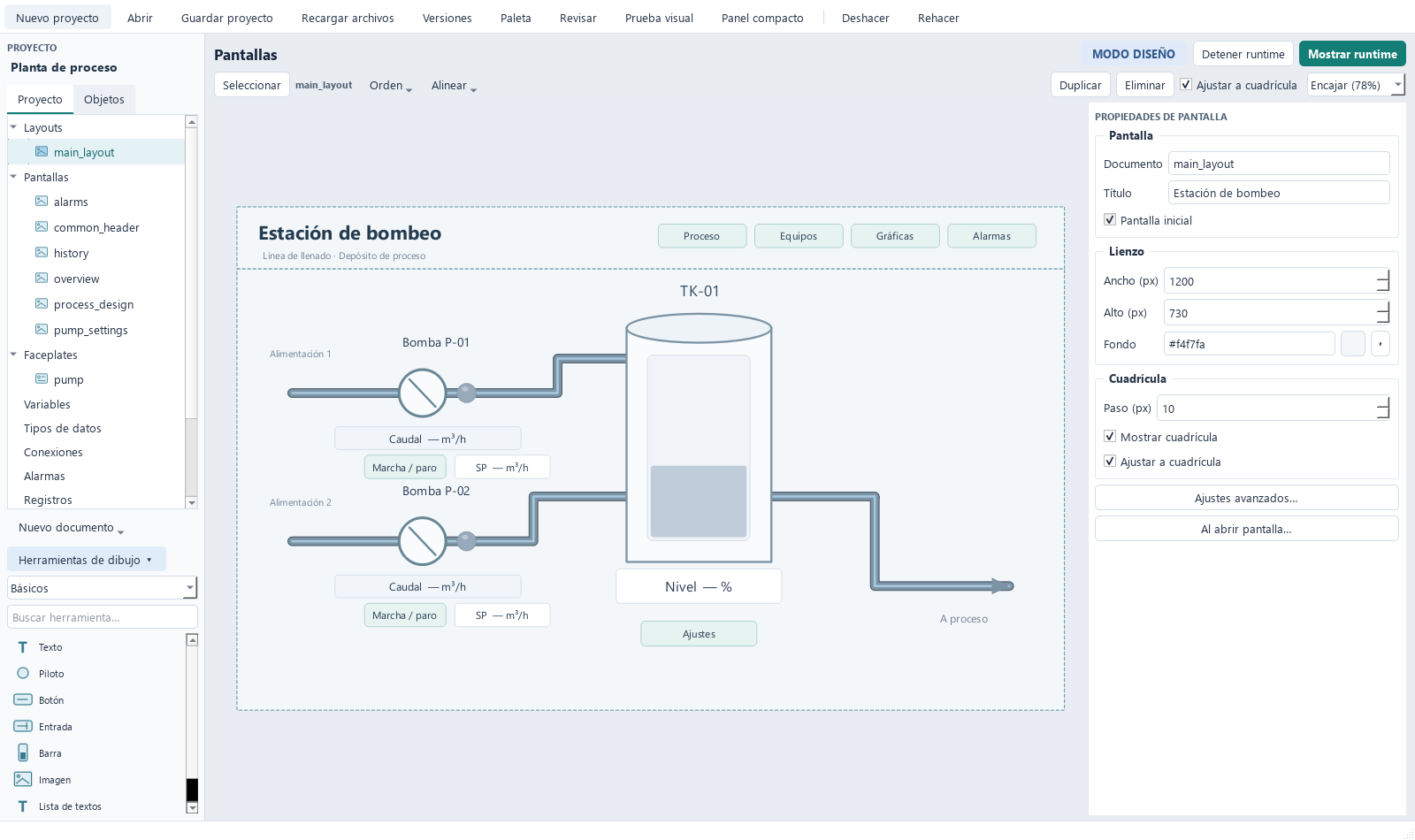Click the common_header screen icon

(x=42, y=226)
